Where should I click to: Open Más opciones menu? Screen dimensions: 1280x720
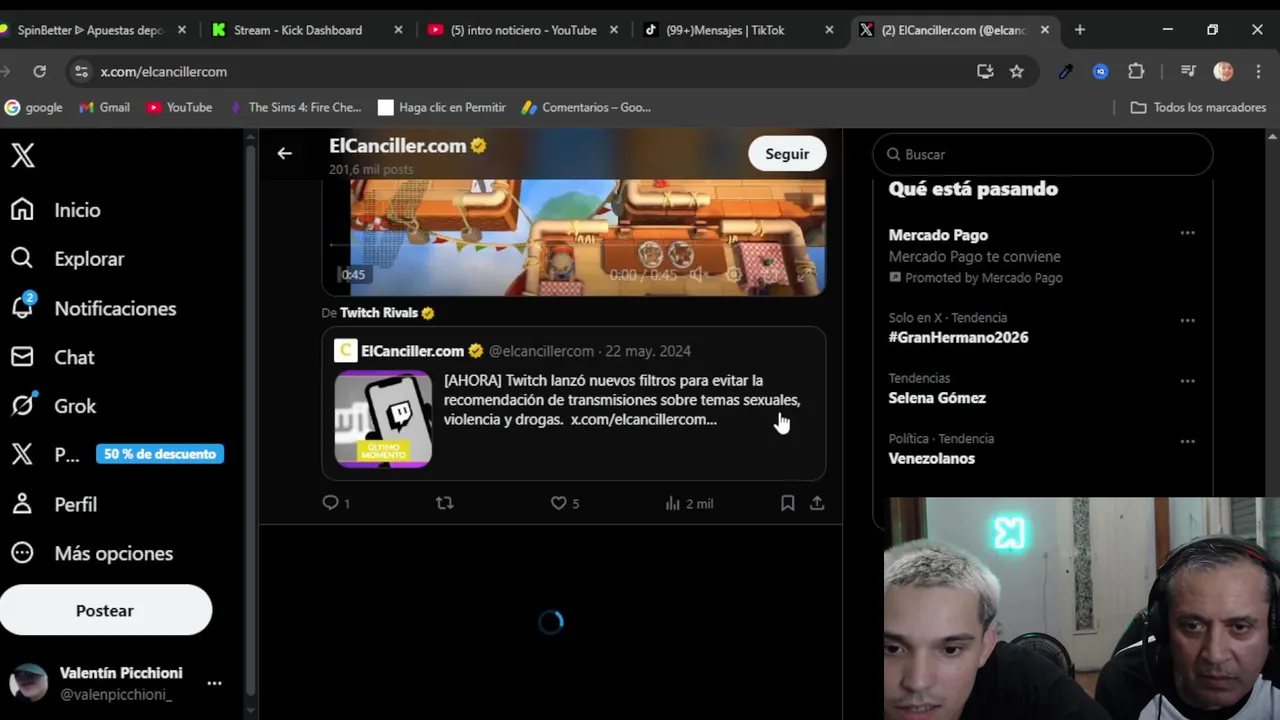92,553
